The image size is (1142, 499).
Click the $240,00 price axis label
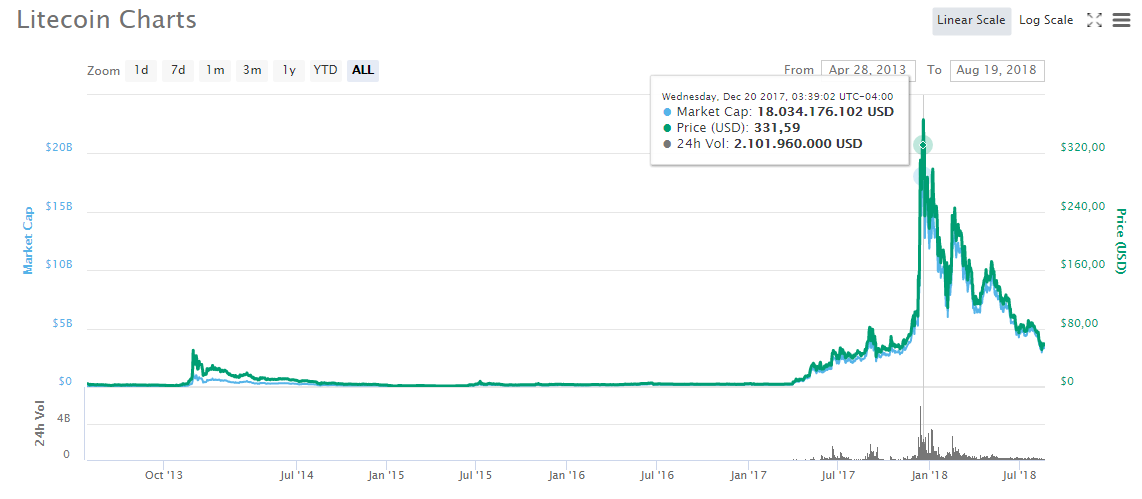pos(1084,206)
